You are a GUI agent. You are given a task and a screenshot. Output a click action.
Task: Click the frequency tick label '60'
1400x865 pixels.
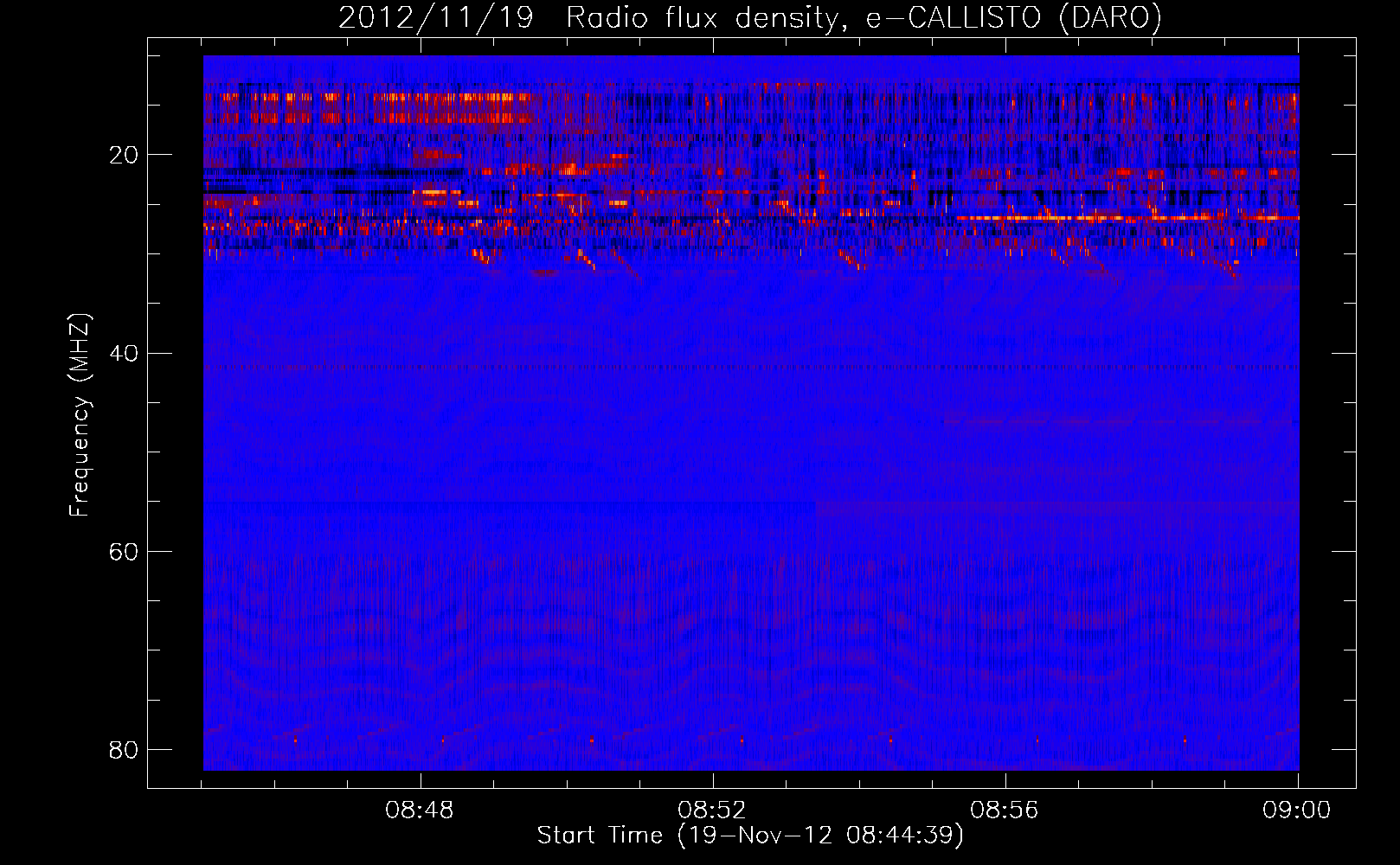tap(124, 551)
